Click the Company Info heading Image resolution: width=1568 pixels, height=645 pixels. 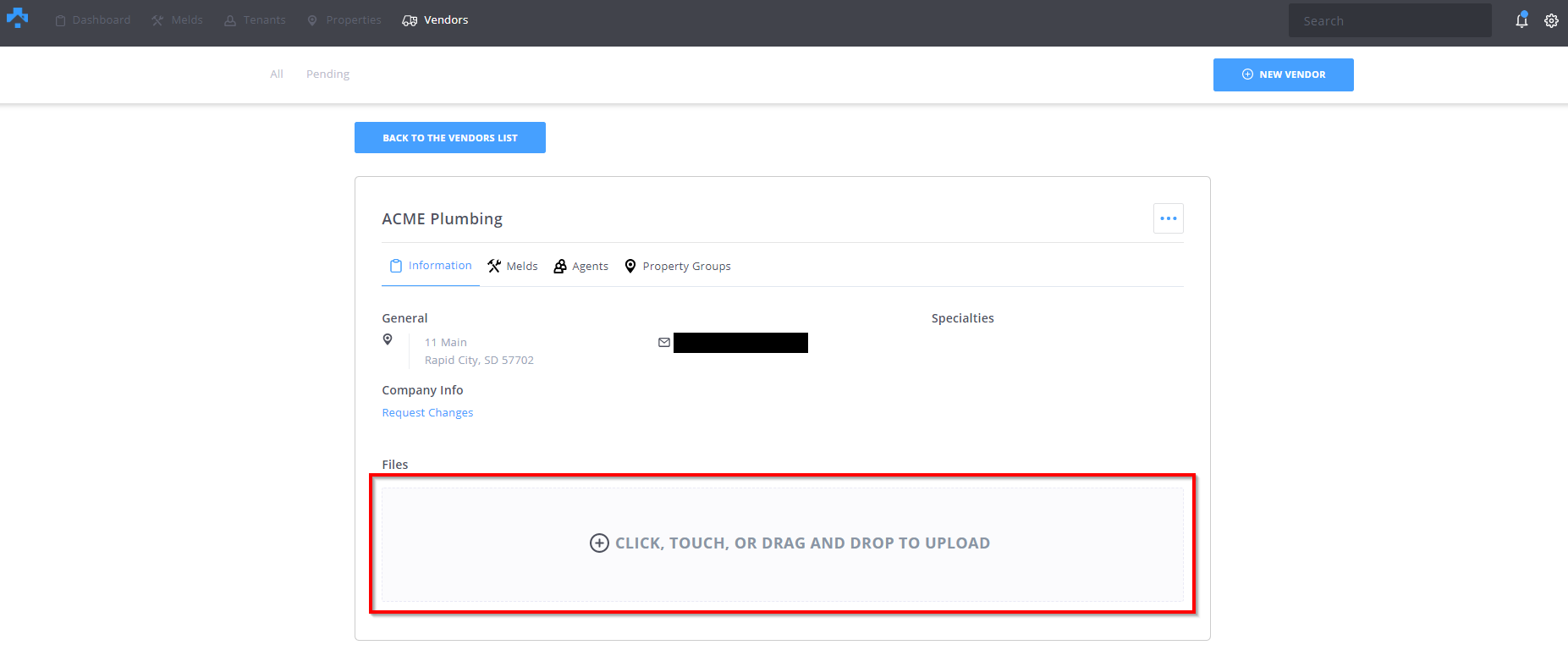click(422, 390)
